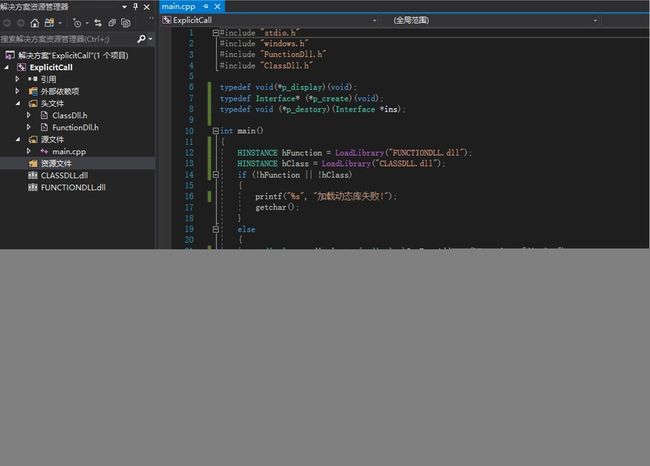Select the 资源文件 folder
Image resolution: width=650 pixels, height=466 pixels.
pos(56,163)
